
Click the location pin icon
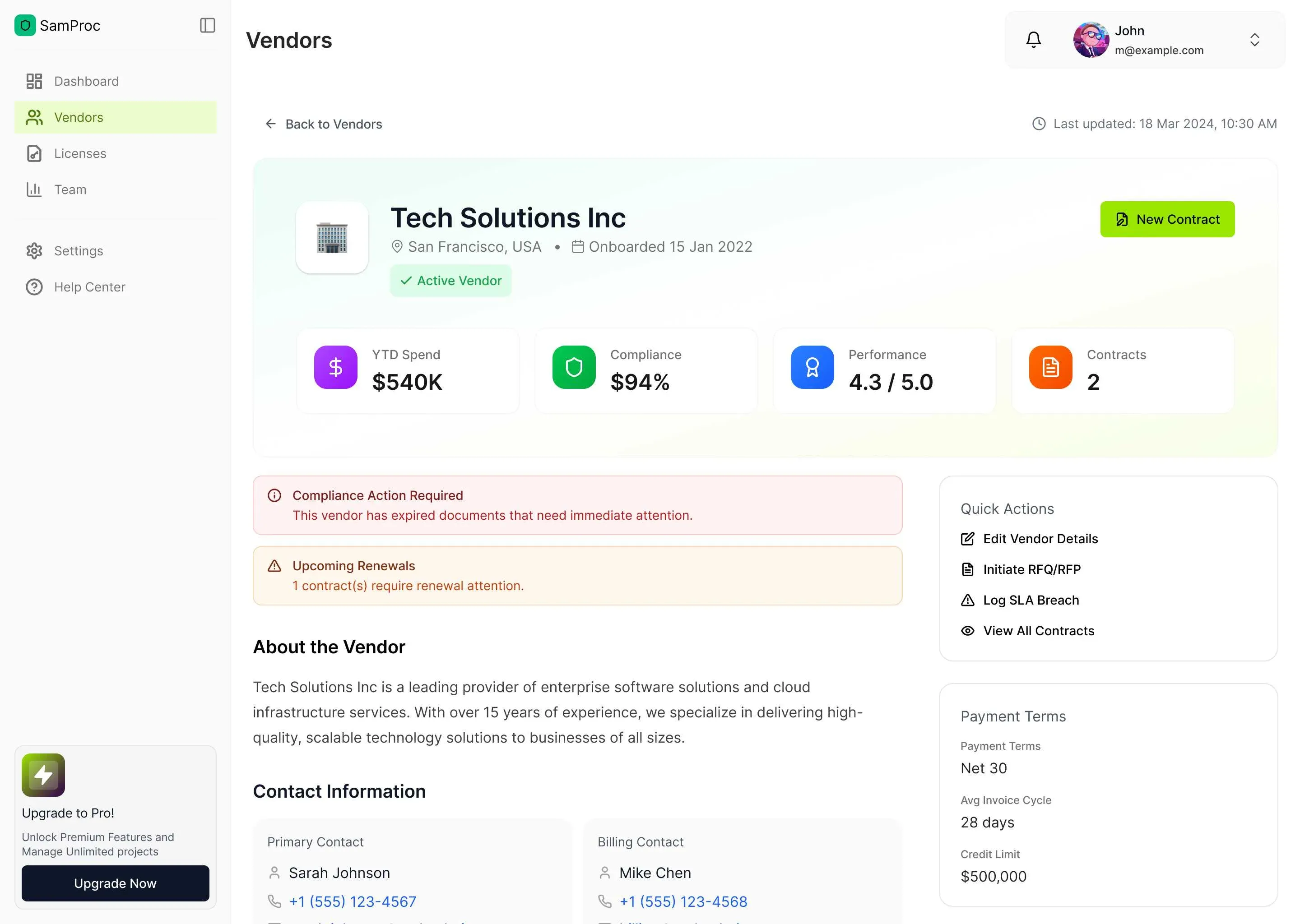[x=397, y=246]
